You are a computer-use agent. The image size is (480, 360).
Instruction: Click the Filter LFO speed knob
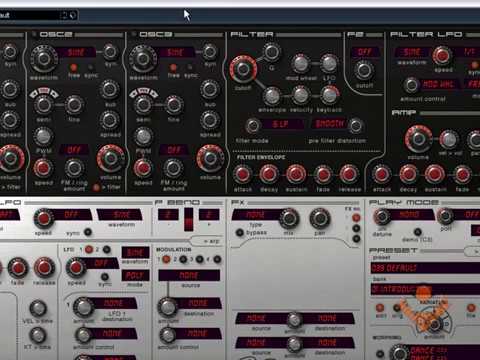click(442, 55)
